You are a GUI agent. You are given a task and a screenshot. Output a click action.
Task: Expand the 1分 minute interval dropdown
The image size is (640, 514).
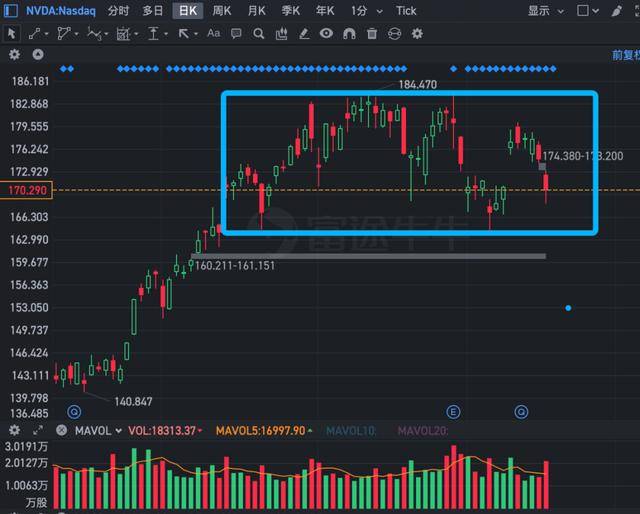364,10
